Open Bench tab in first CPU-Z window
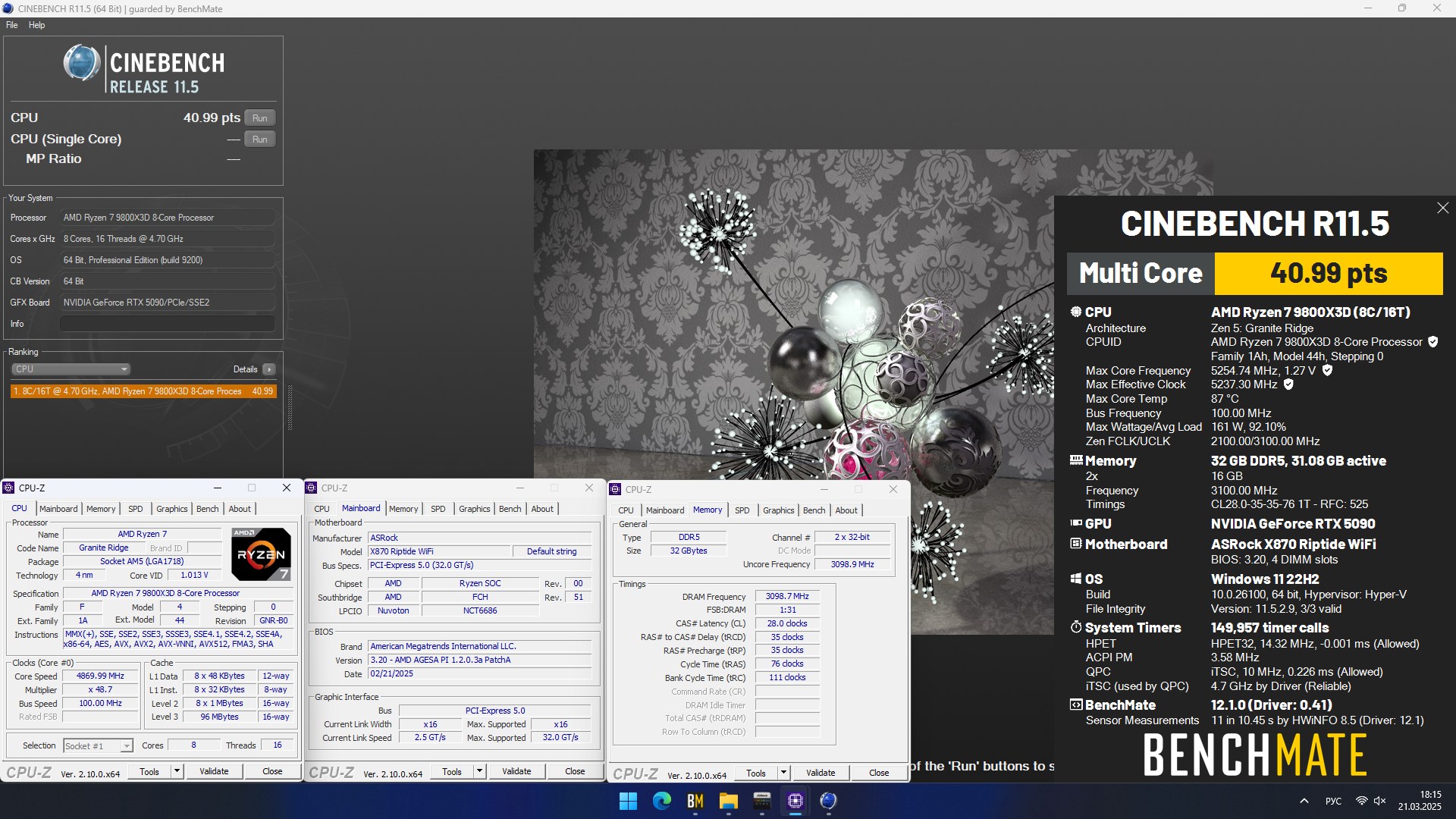Viewport: 1456px width, 819px height. [x=207, y=509]
